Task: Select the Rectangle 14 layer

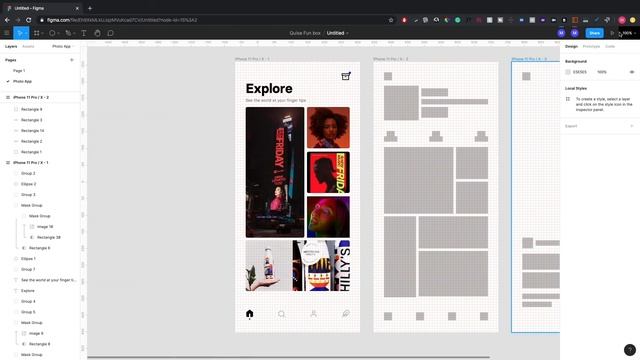Action: point(32,131)
